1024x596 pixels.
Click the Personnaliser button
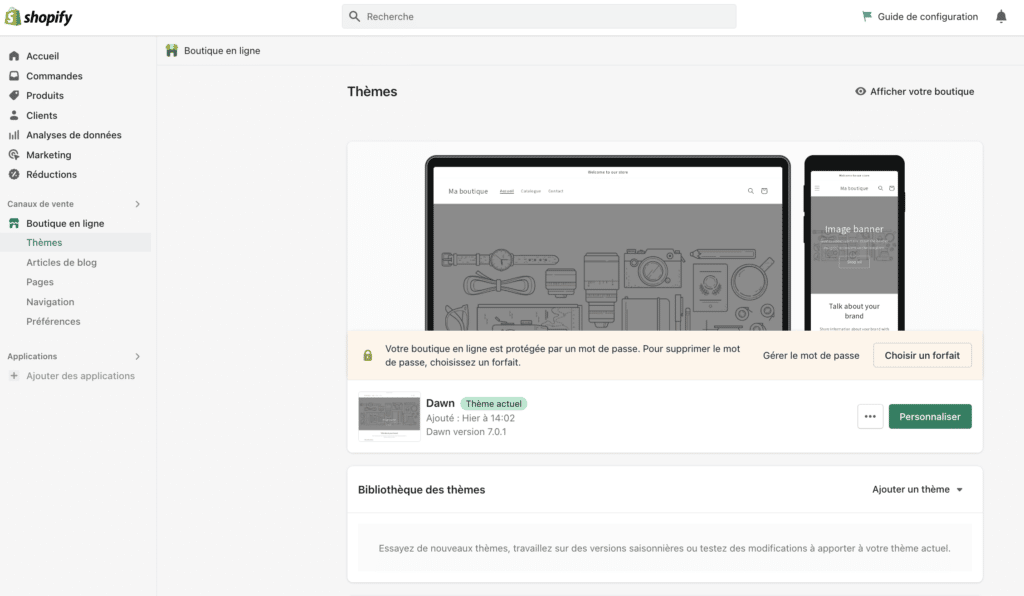point(930,416)
